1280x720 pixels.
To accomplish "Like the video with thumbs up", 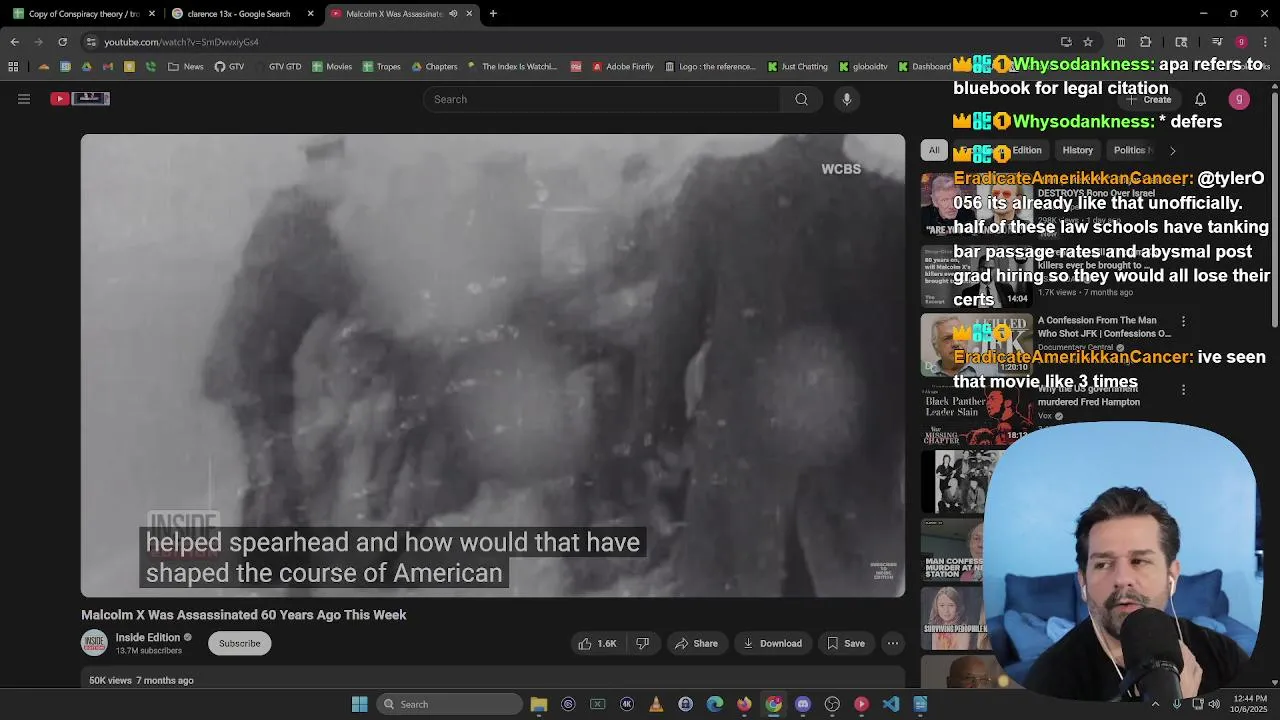I will [596, 643].
